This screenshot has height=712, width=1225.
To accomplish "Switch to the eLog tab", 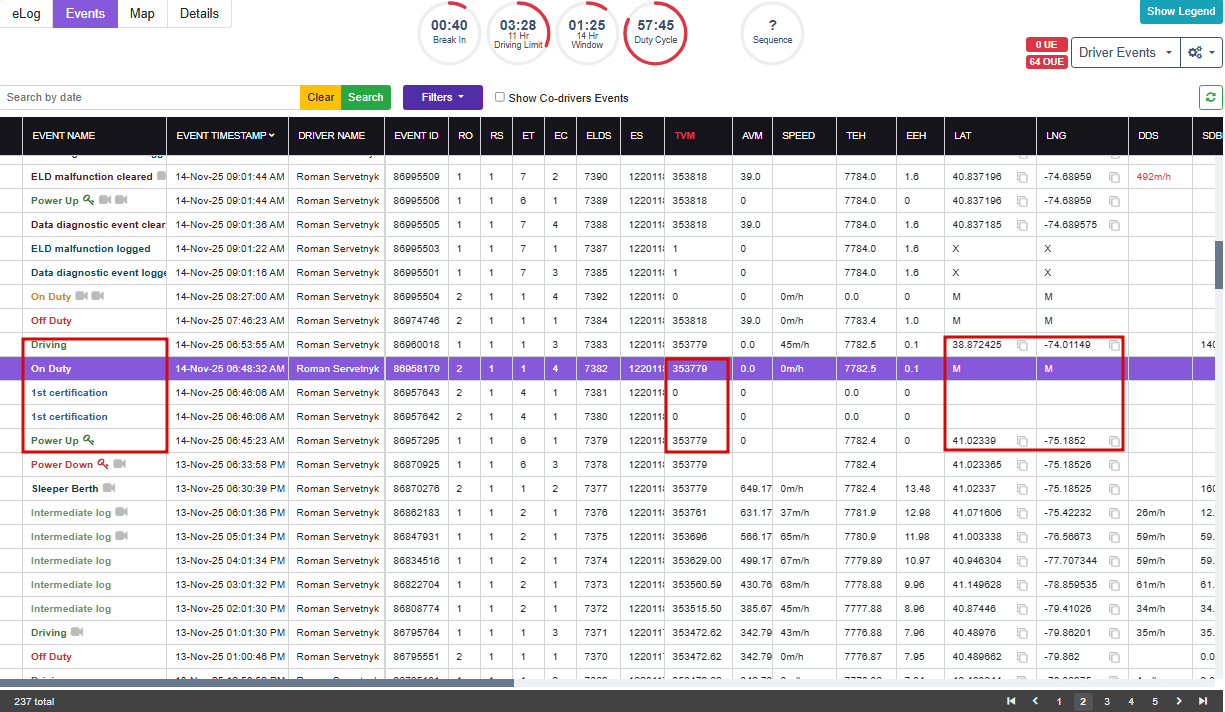I will click(x=26, y=14).
